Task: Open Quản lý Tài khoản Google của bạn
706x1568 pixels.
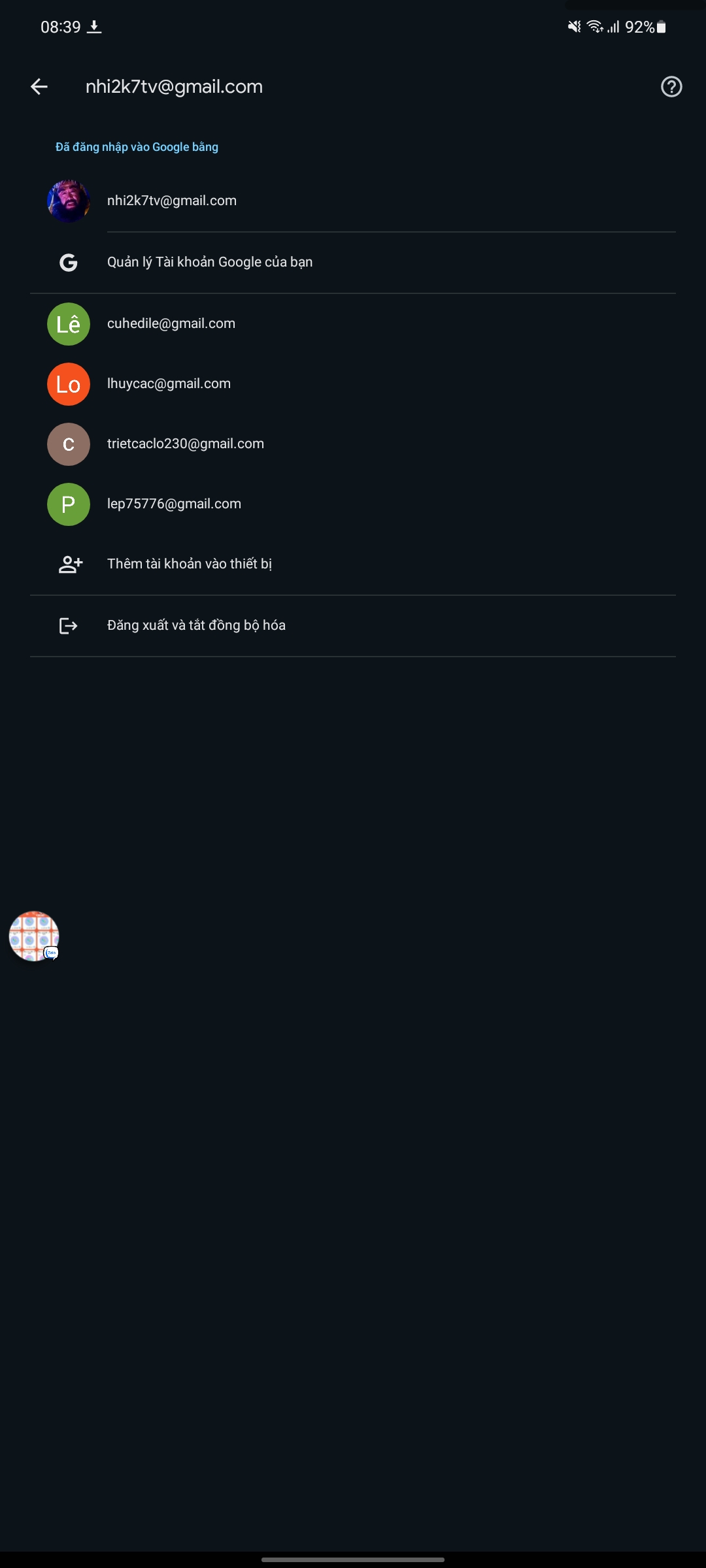Action: click(x=210, y=262)
